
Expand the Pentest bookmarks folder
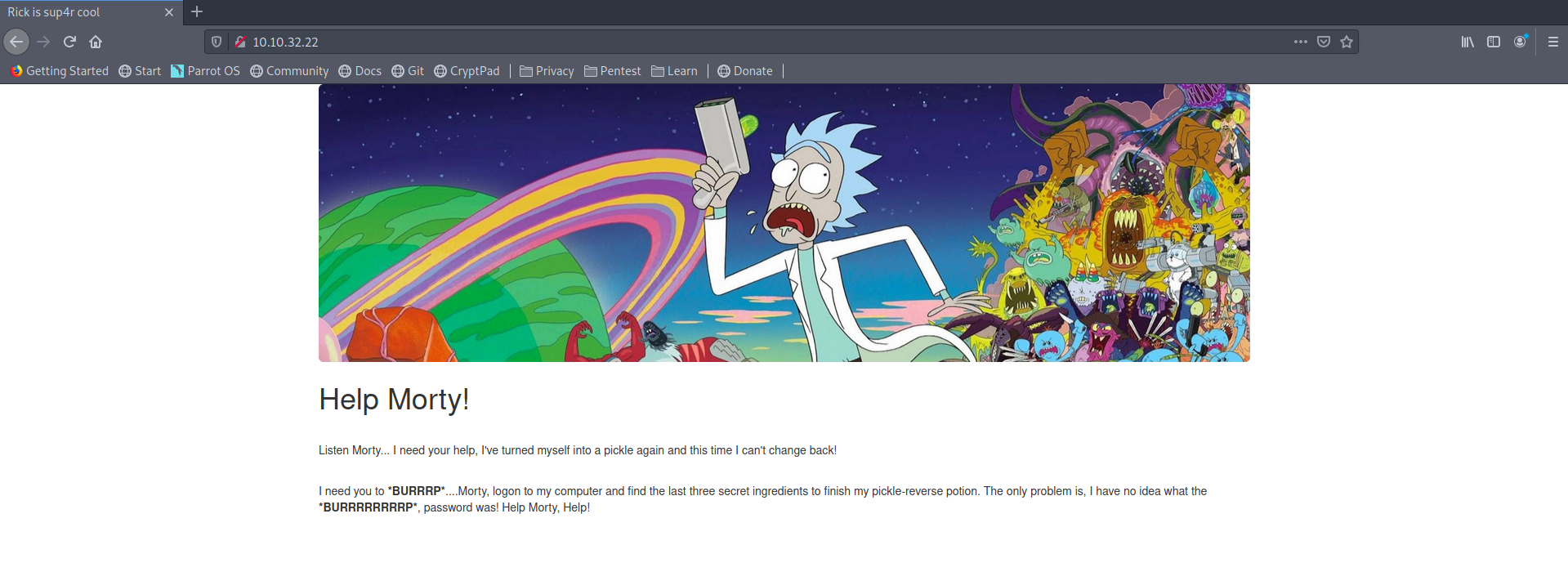pyautogui.click(x=612, y=71)
